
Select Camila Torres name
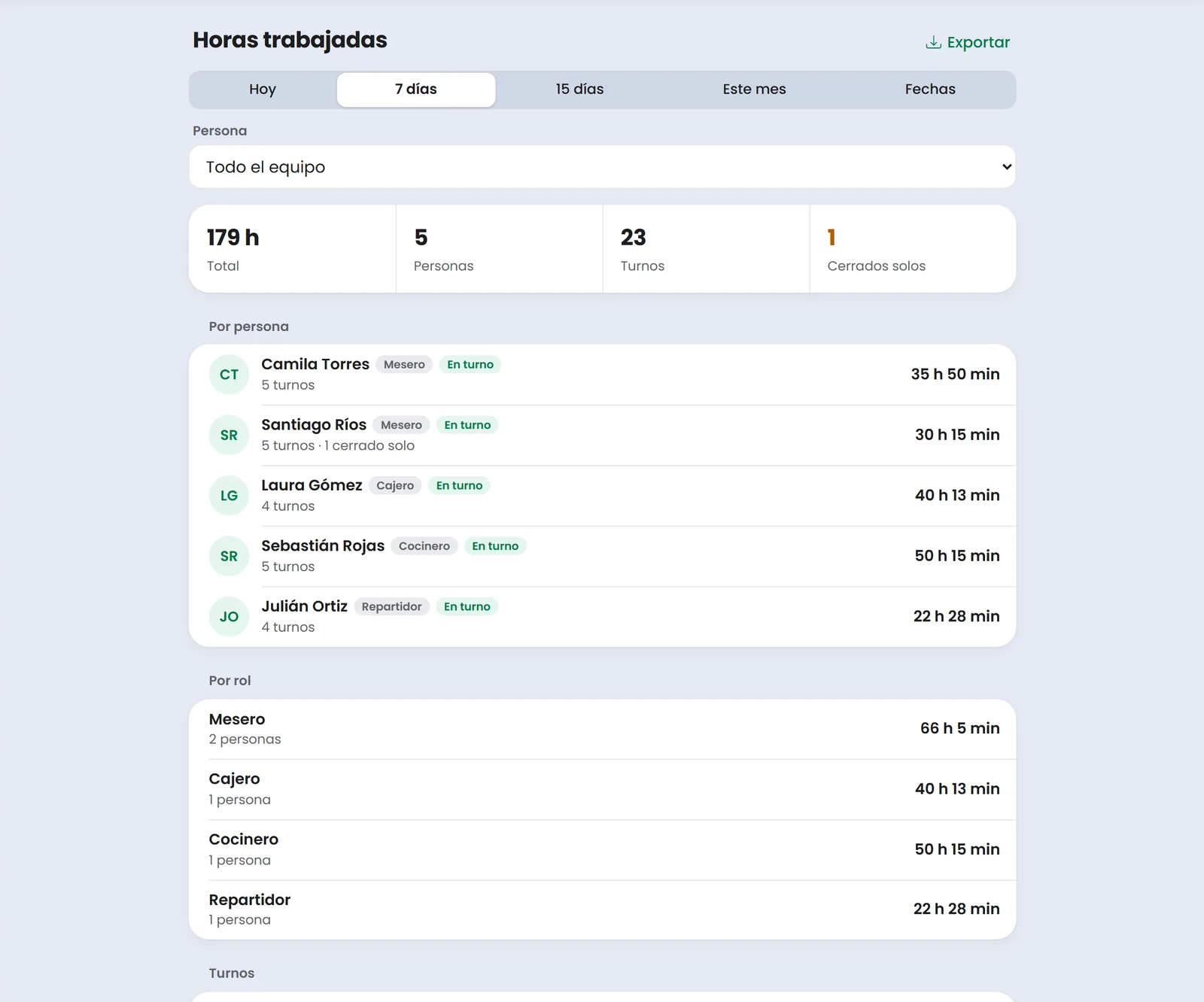click(x=315, y=364)
